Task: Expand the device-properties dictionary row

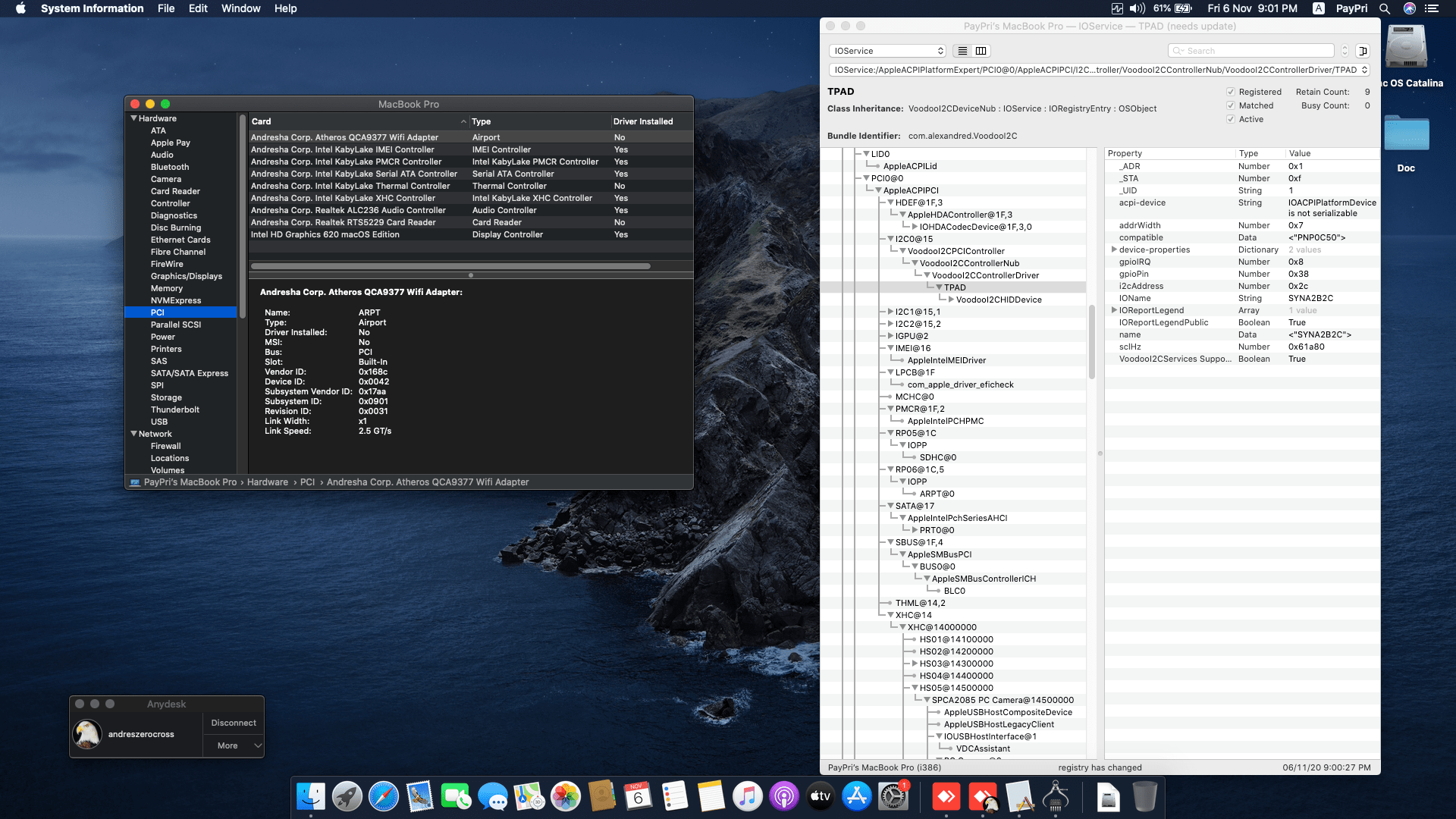Action: [x=1113, y=249]
